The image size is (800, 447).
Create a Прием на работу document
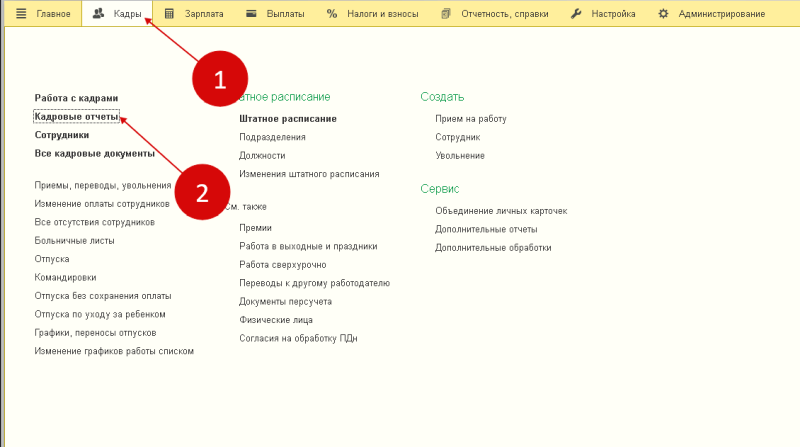(x=470, y=119)
